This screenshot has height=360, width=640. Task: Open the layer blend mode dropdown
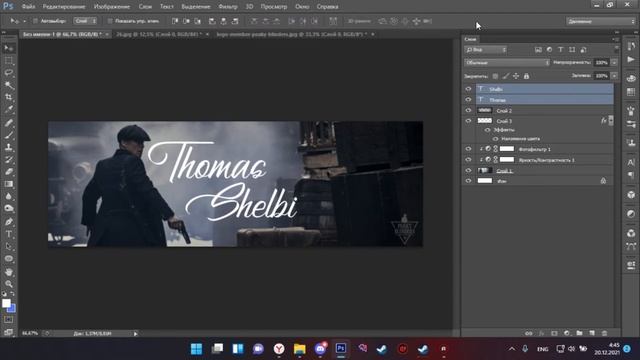coord(507,62)
